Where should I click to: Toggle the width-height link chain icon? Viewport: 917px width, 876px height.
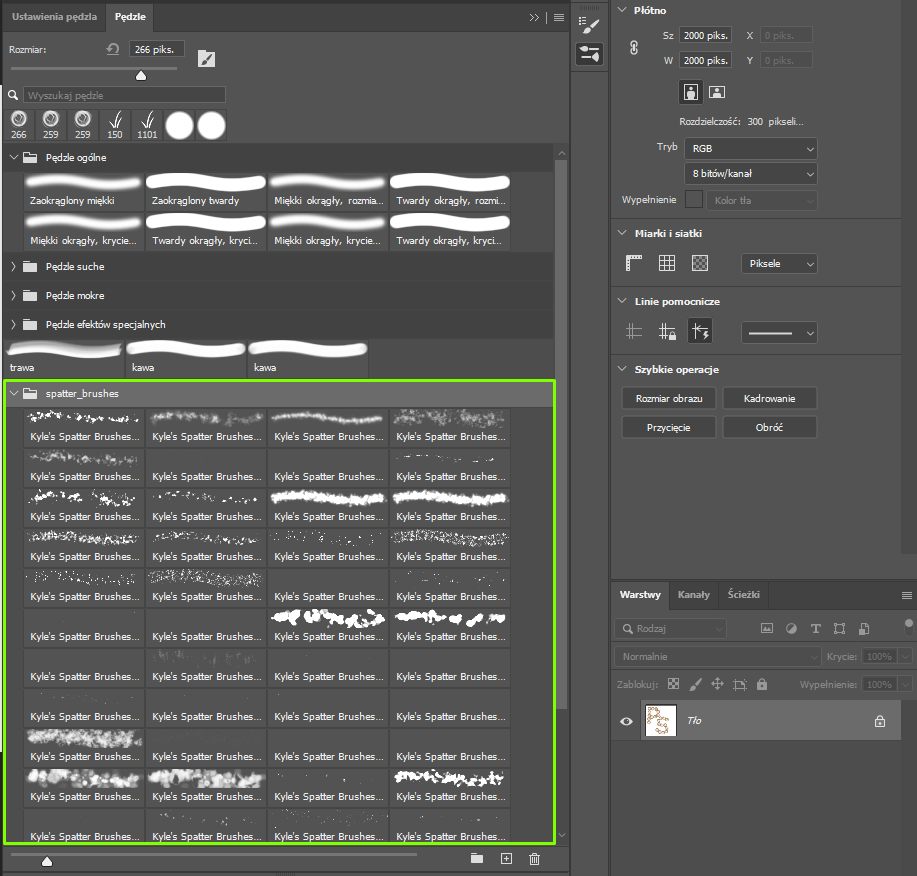pos(634,47)
